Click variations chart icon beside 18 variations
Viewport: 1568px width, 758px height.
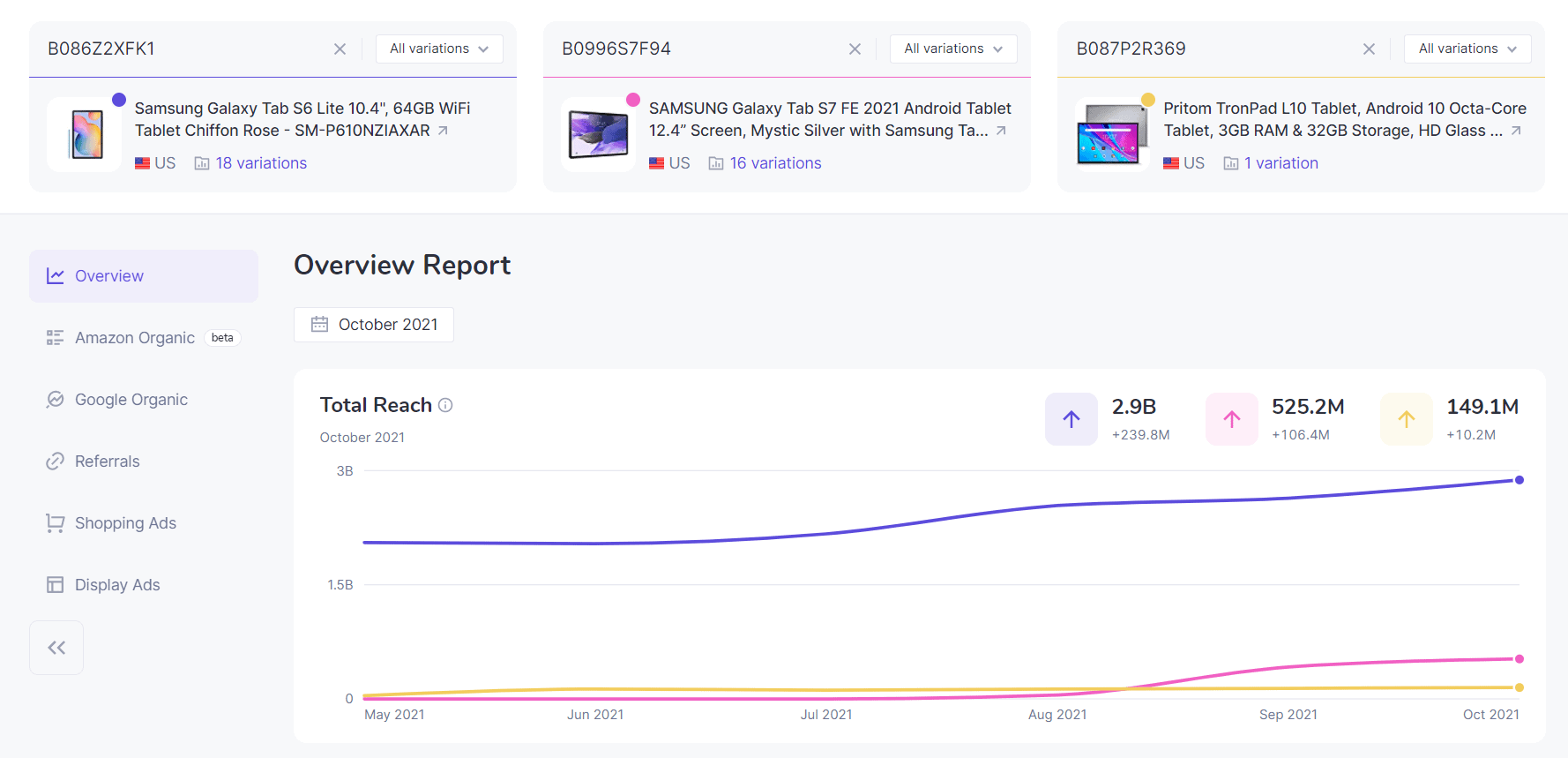pos(202,163)
